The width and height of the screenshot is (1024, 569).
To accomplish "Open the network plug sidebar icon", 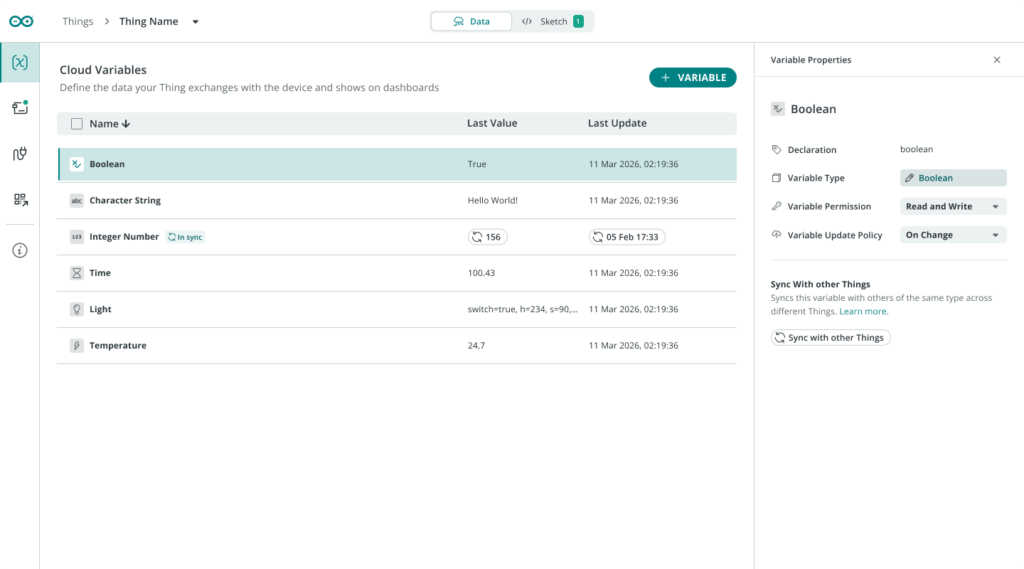I will tap(20, 153).
